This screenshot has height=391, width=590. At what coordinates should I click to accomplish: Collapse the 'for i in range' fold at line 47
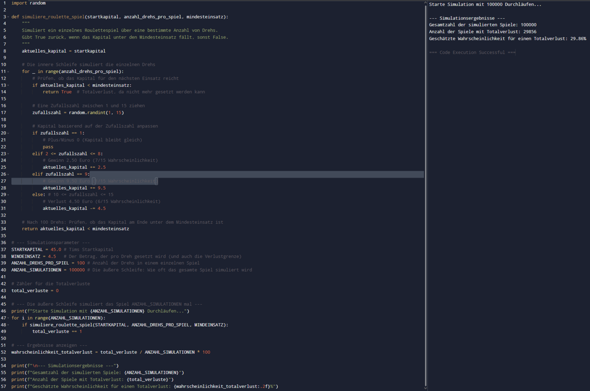tap(8, 318)
